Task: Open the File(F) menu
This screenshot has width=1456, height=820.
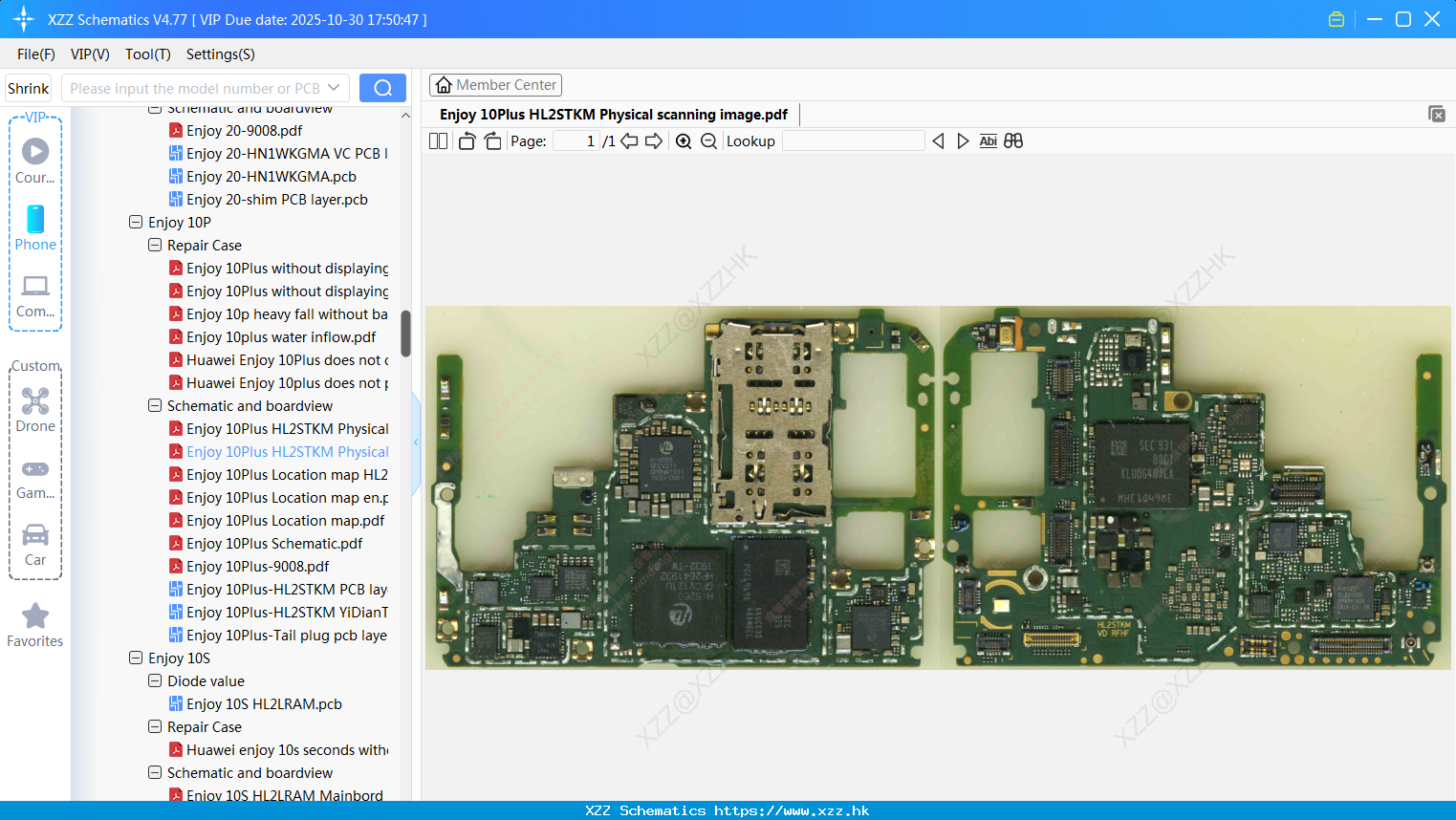Action: click(x=36, y=54)
